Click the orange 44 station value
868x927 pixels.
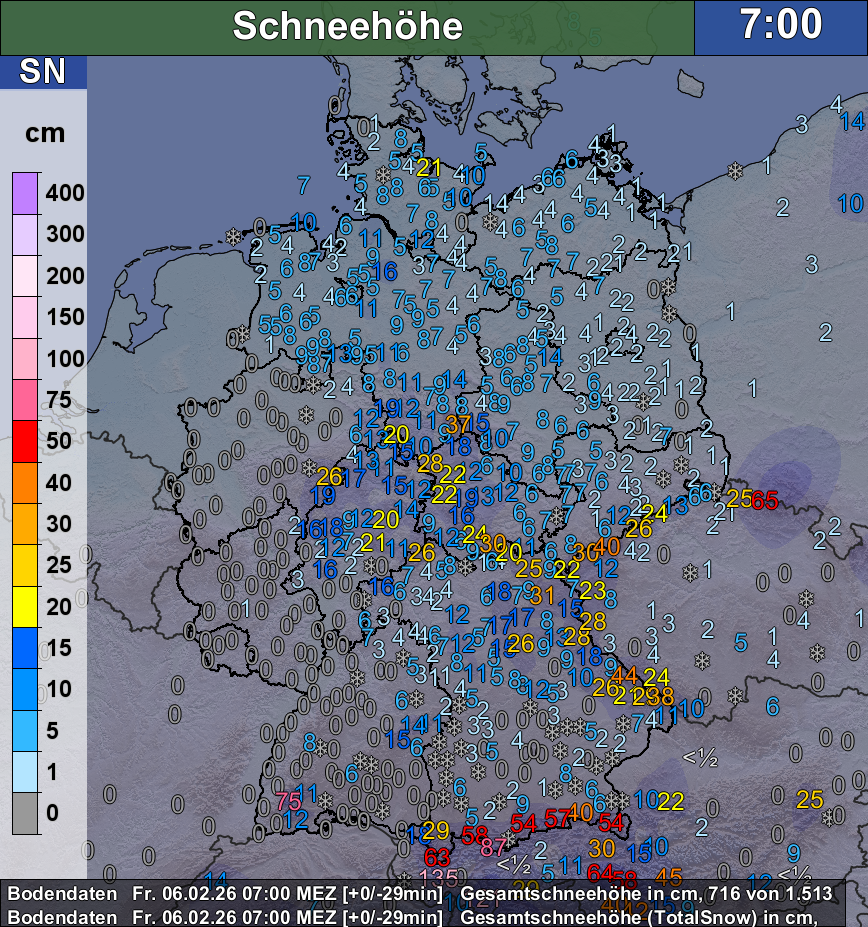(624, 674)
